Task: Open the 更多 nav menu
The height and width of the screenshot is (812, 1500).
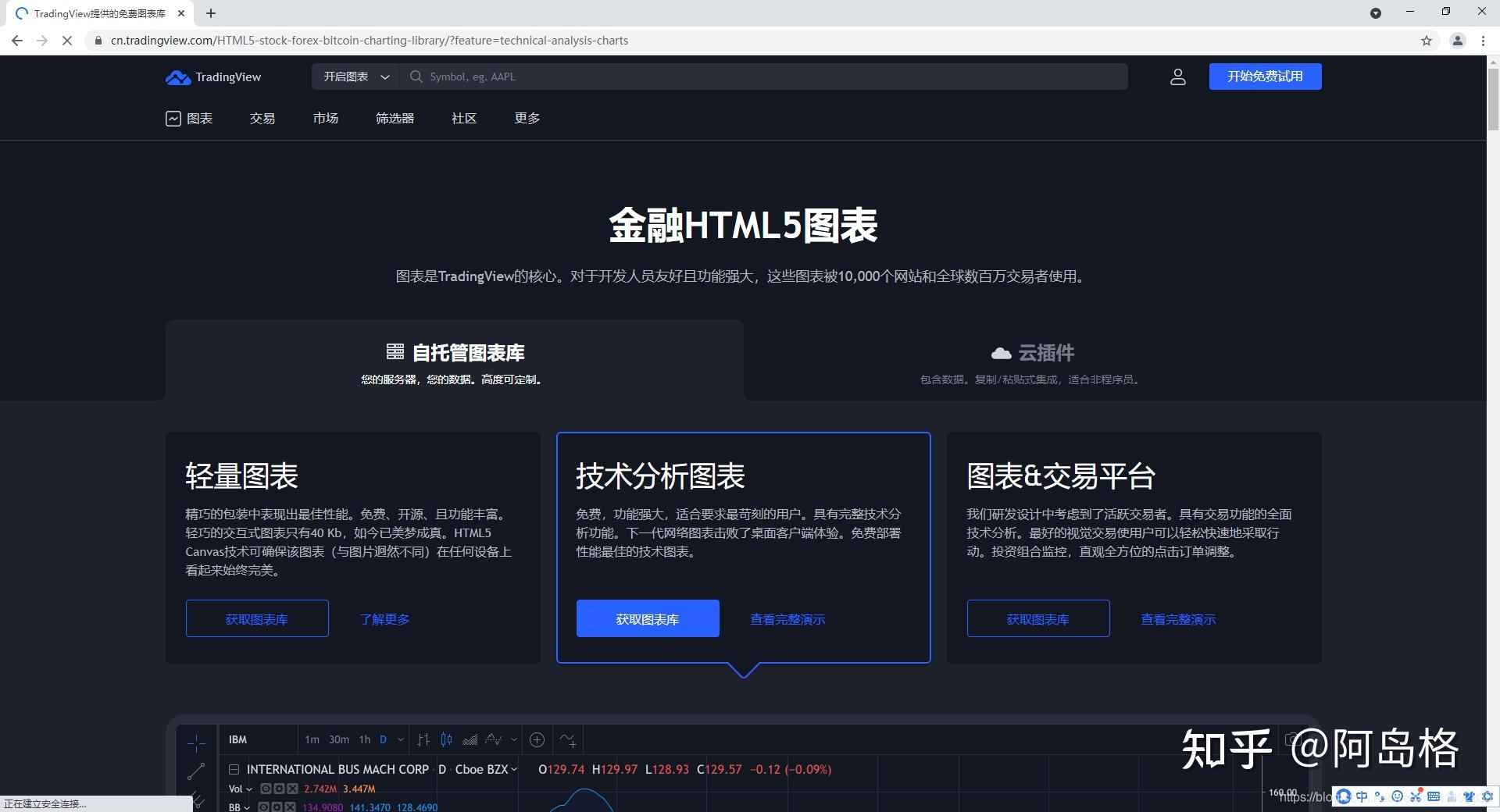Action: [x=527, y=119]
